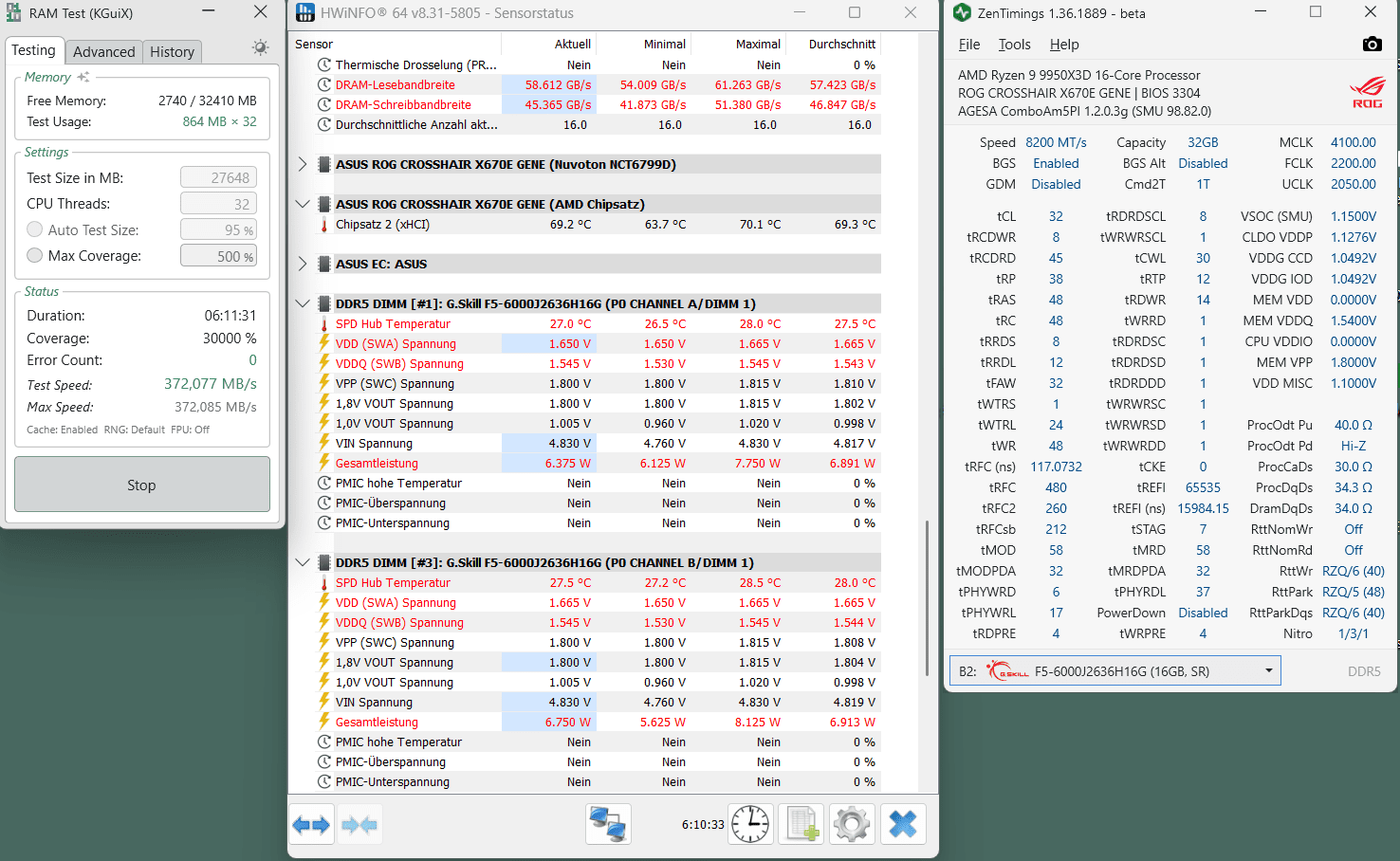Viewport: 1400px width, 861px height.
Task: Click the ASUS EC group chip icon
Action: pyautogui.click(x=323, y=264)
